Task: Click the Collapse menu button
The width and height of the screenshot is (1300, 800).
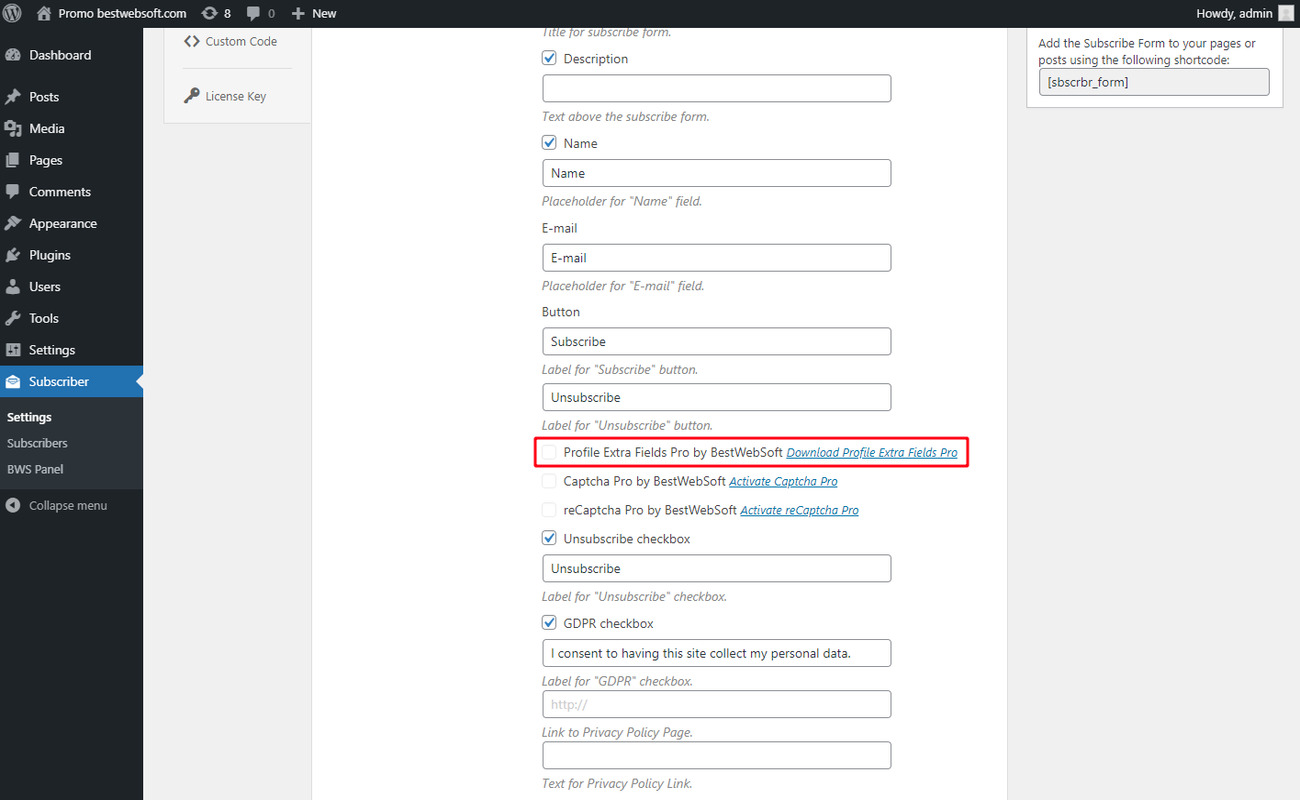Action: coord(56,505)
